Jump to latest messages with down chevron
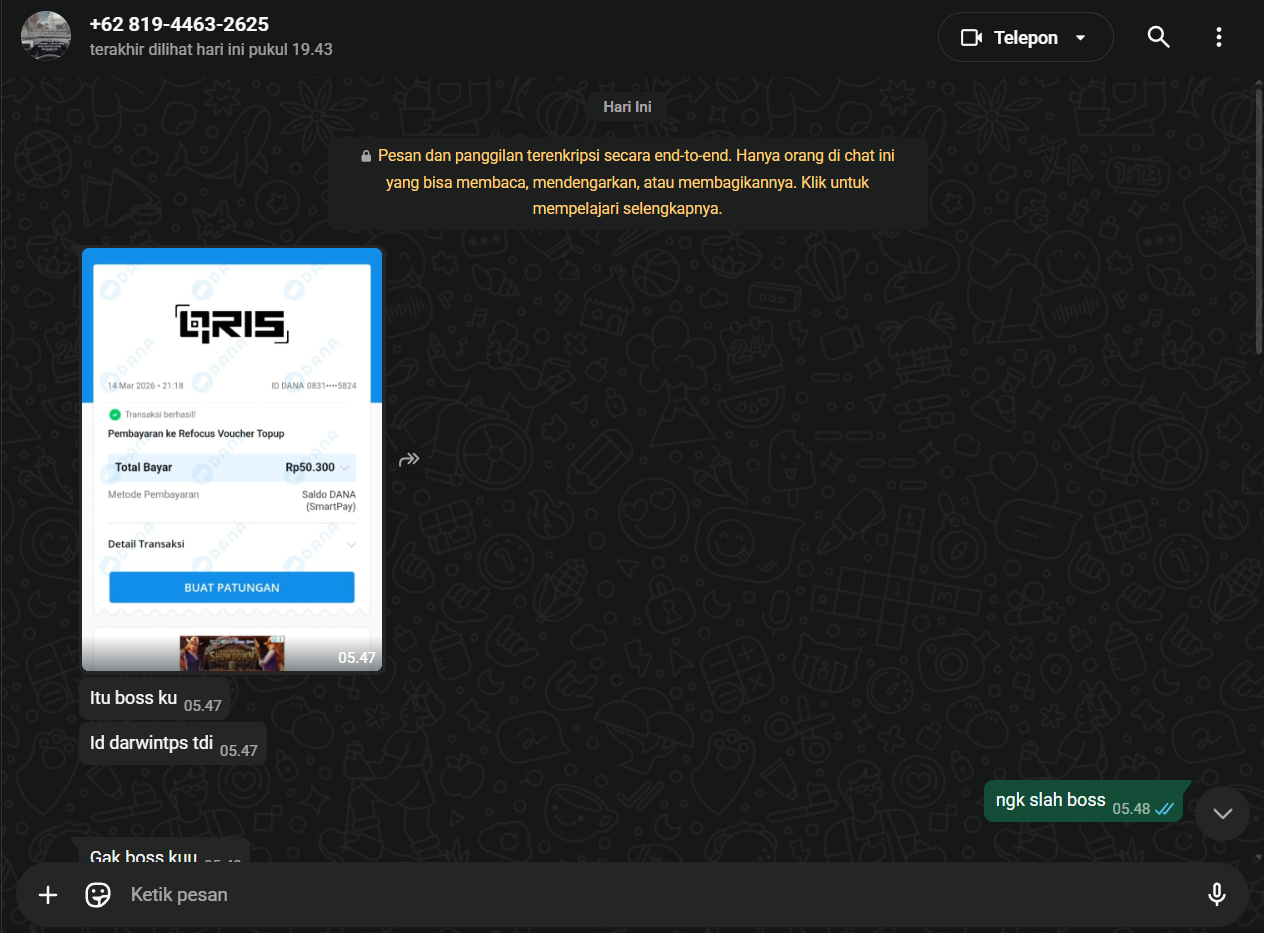 [1222, 813]
